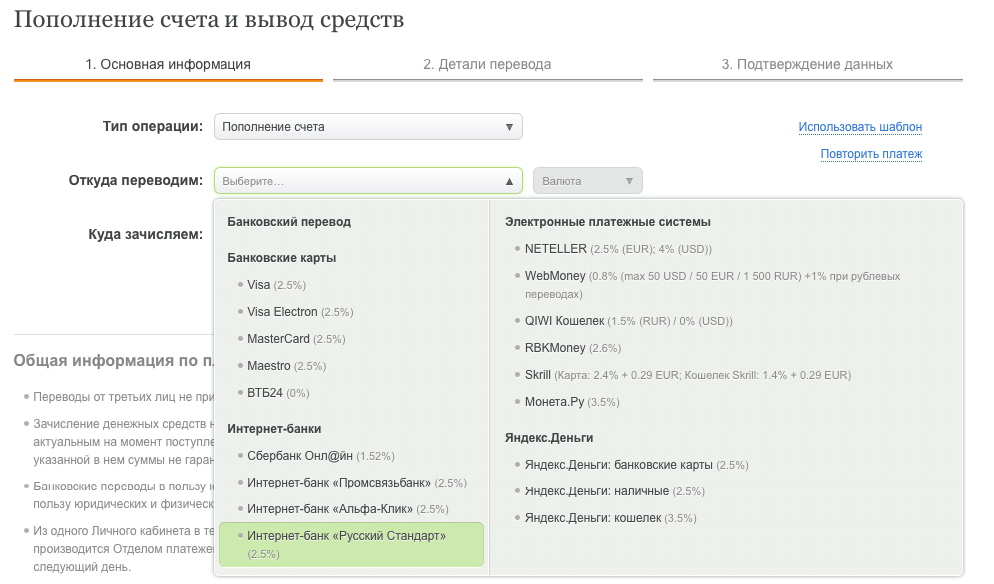Open the Тип операции dropdown
The image size is (994, 584).
pyautogui.click(x=367, y=127)
